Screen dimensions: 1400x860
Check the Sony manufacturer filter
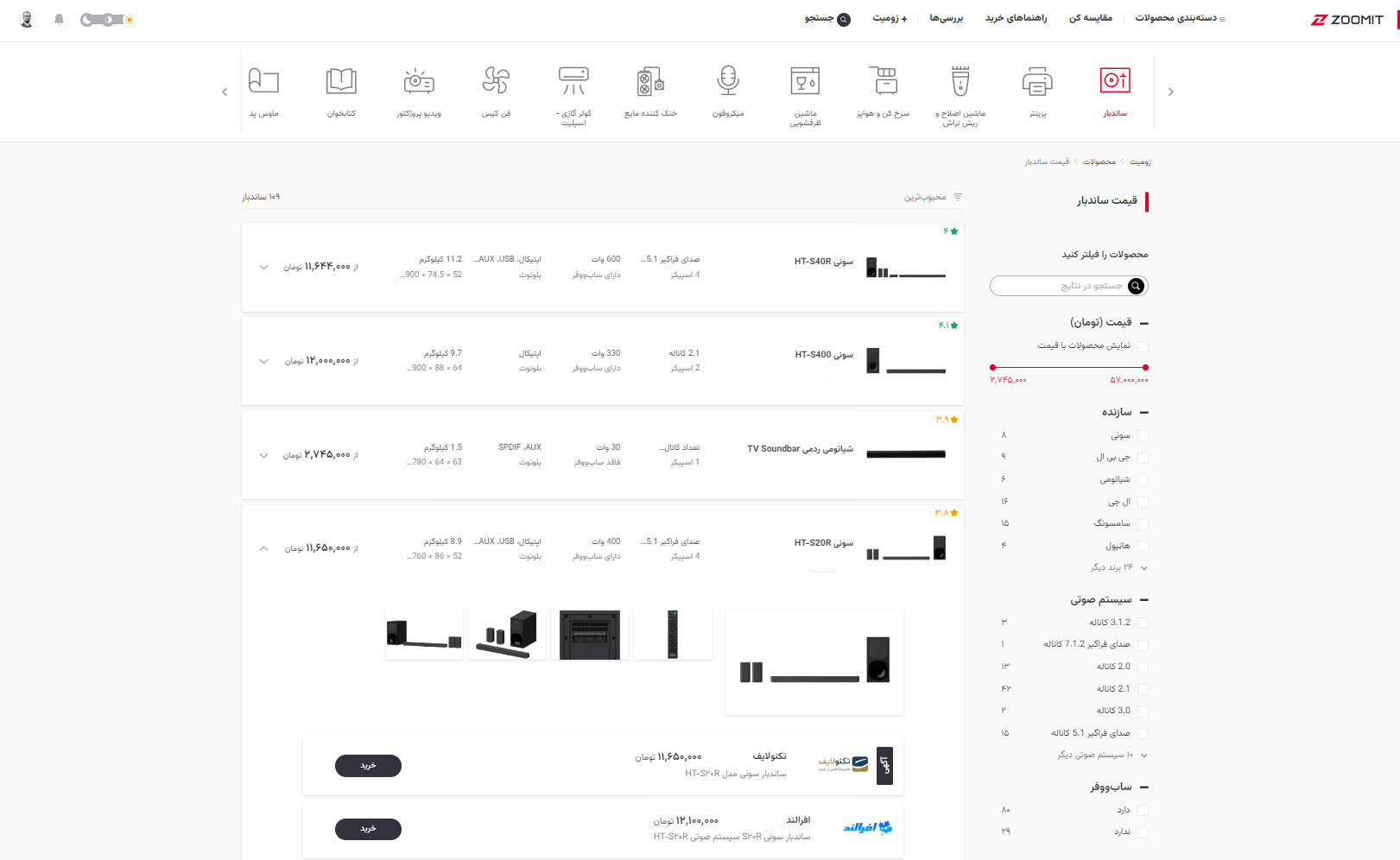(x=1143, y=436)
